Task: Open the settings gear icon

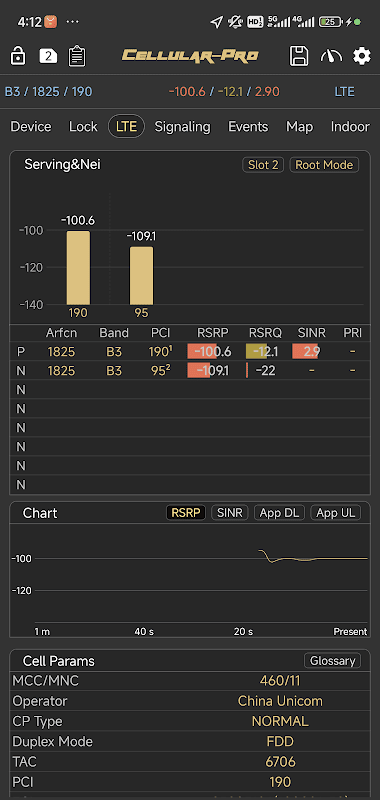Action: point(362,56)
